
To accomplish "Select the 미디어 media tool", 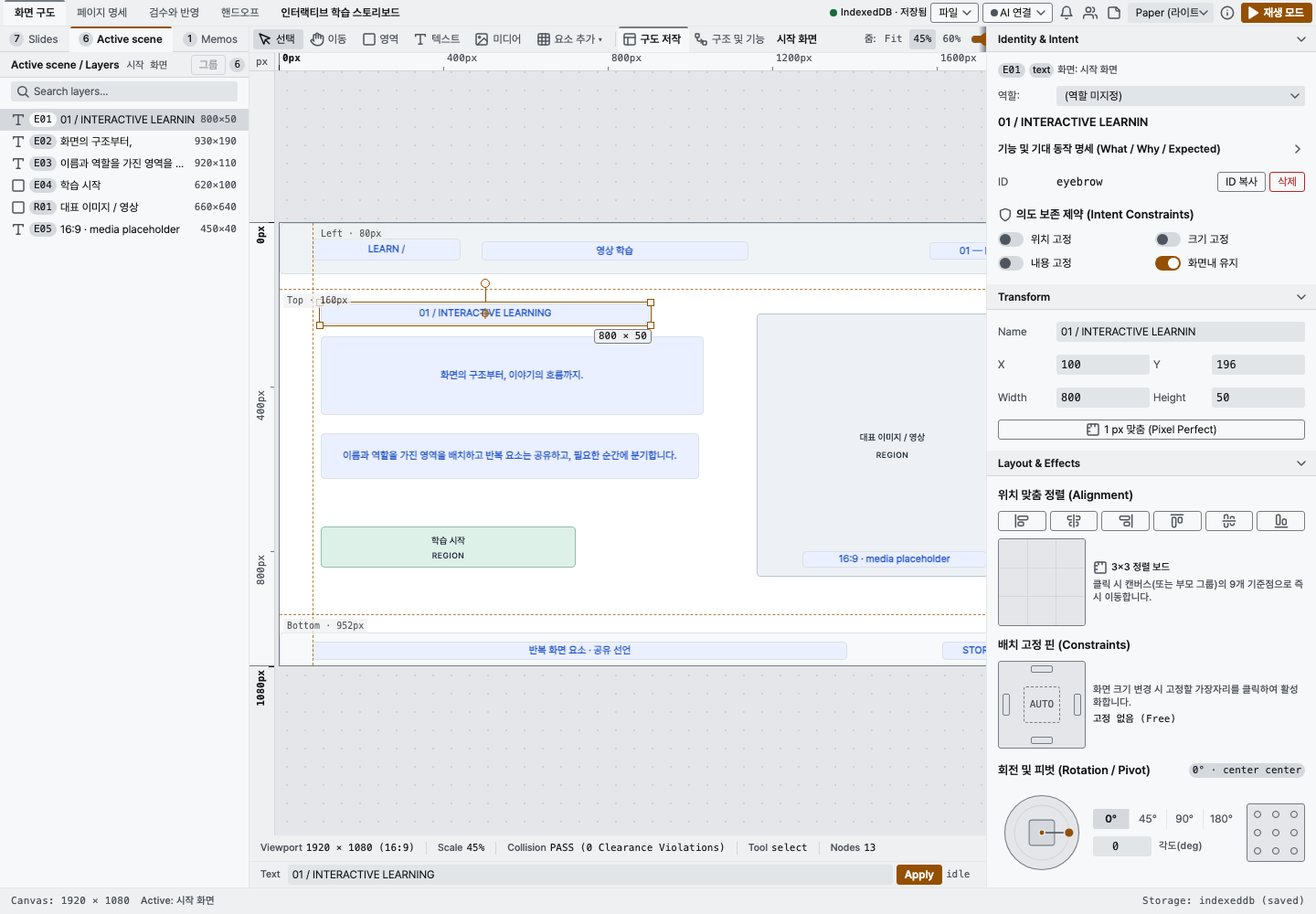I will (498, 39).
